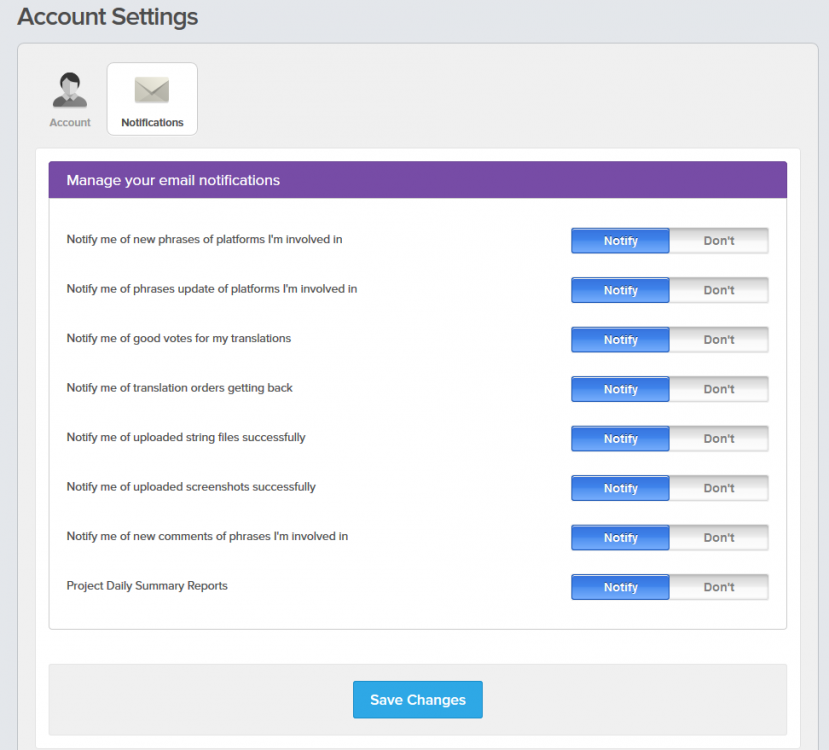Click the Save Changes button
829x750 pixels.
[417, 700]
